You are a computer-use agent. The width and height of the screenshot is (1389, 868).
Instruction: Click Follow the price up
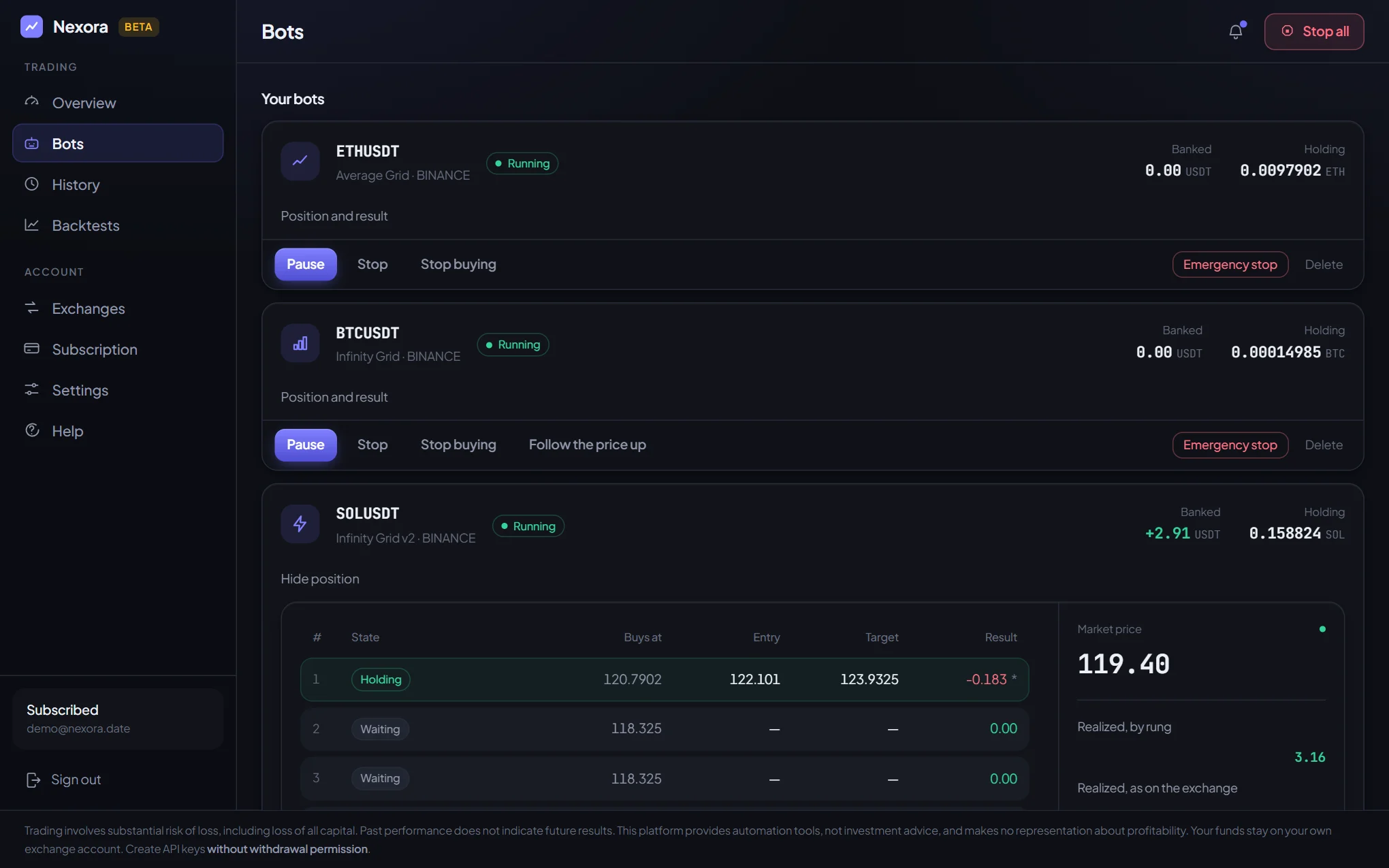[588, 445]
